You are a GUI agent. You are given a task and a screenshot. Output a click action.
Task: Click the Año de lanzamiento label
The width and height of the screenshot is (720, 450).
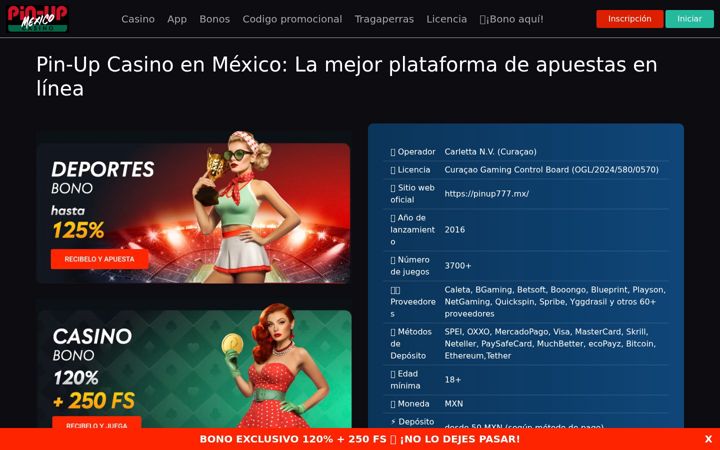click(x=412, y=230)
